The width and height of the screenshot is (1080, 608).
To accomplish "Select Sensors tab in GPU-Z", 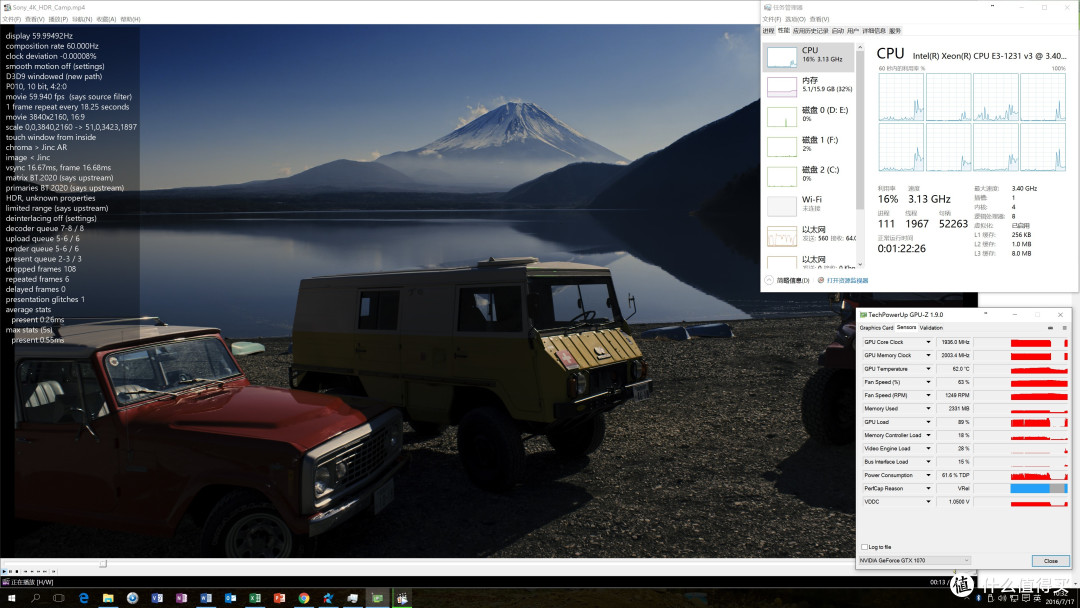I will click(906, 327).
